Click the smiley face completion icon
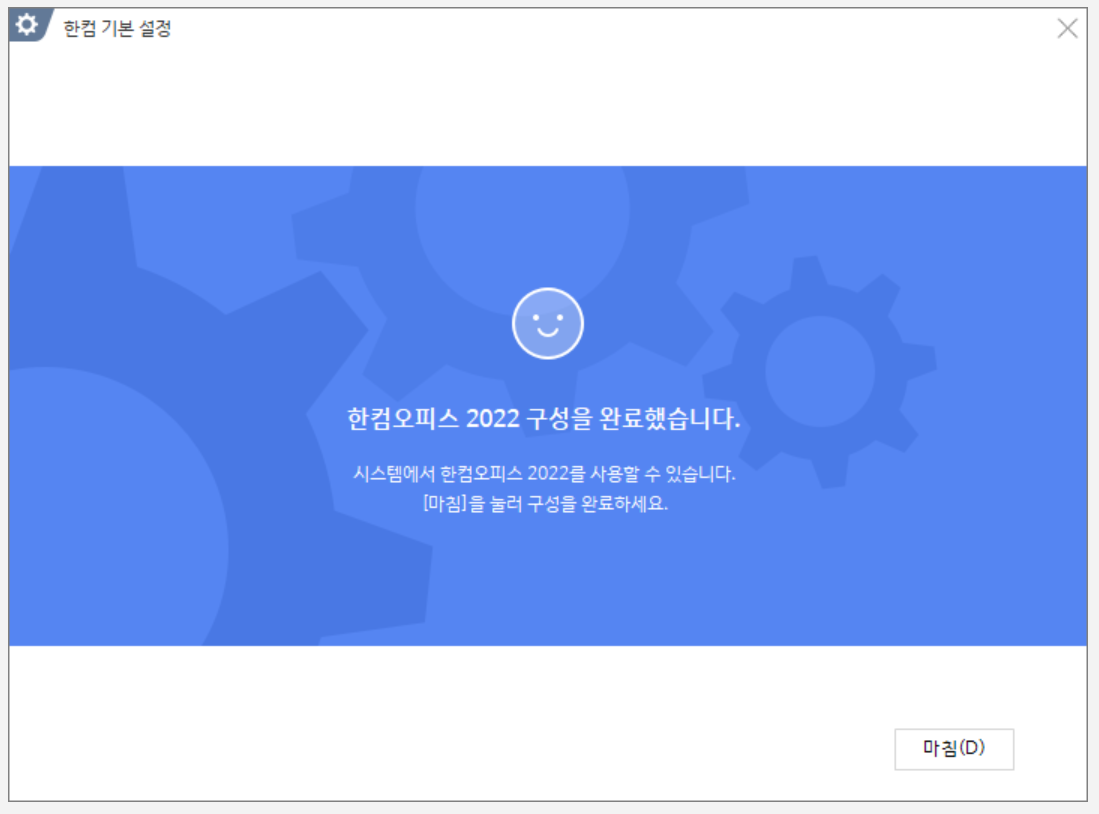Screen dimensions: 1099x814 547,323
